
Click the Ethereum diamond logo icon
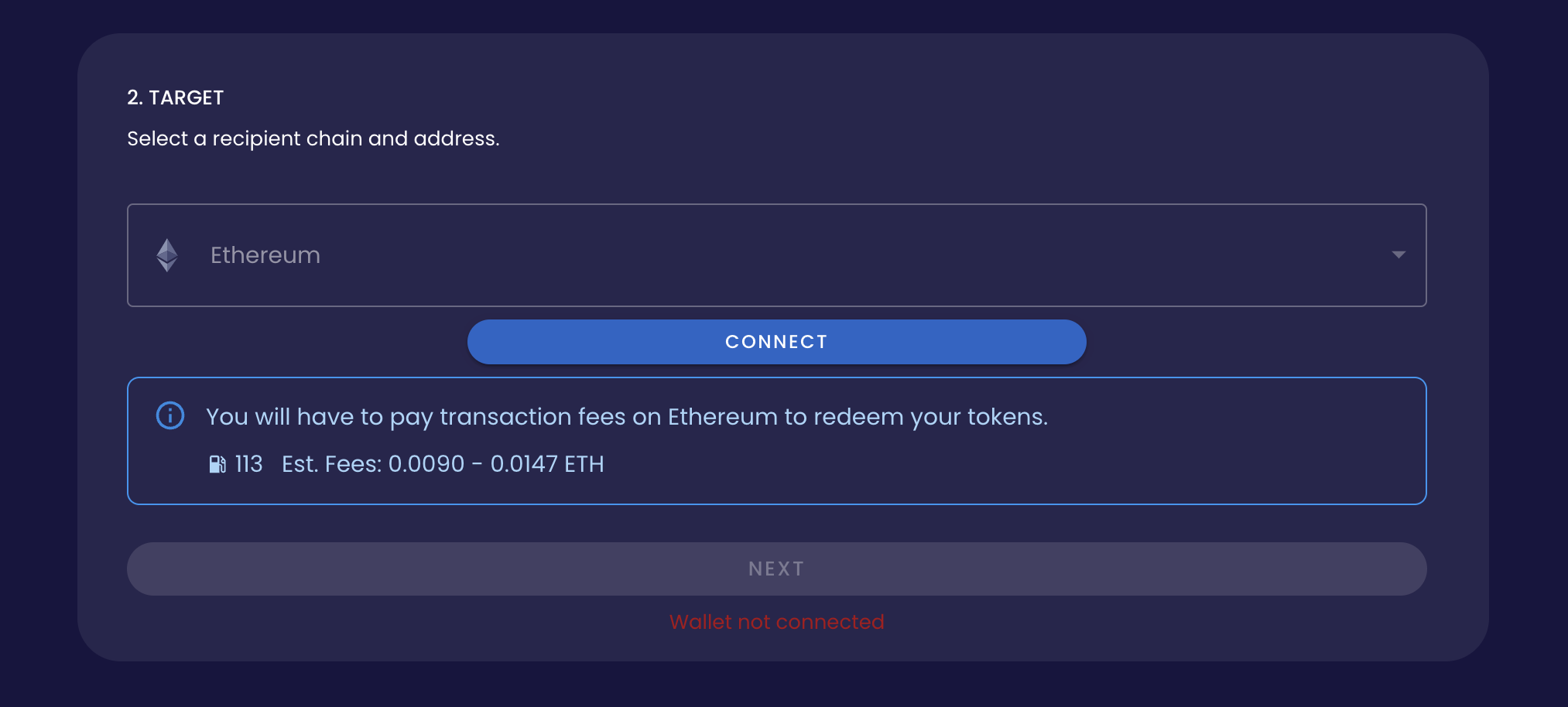click(x=167, y=255)
